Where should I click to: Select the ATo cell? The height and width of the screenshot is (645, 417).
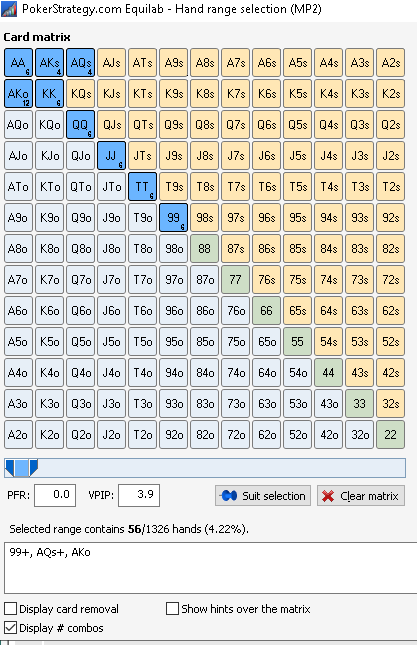pyautogui.click(x=19, y=187)
